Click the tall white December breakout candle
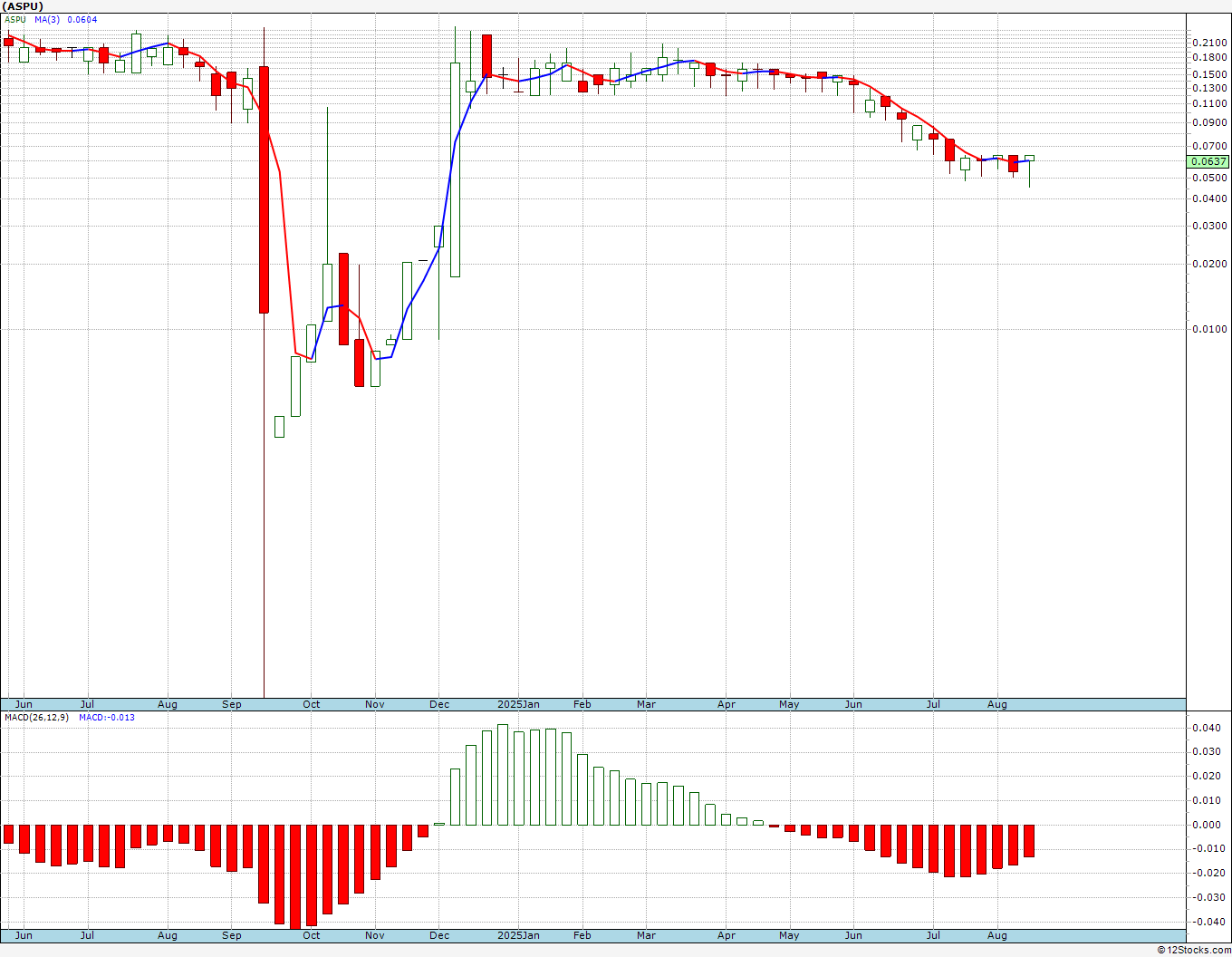This screenshot has width=1232, height=957. [455, 169]
